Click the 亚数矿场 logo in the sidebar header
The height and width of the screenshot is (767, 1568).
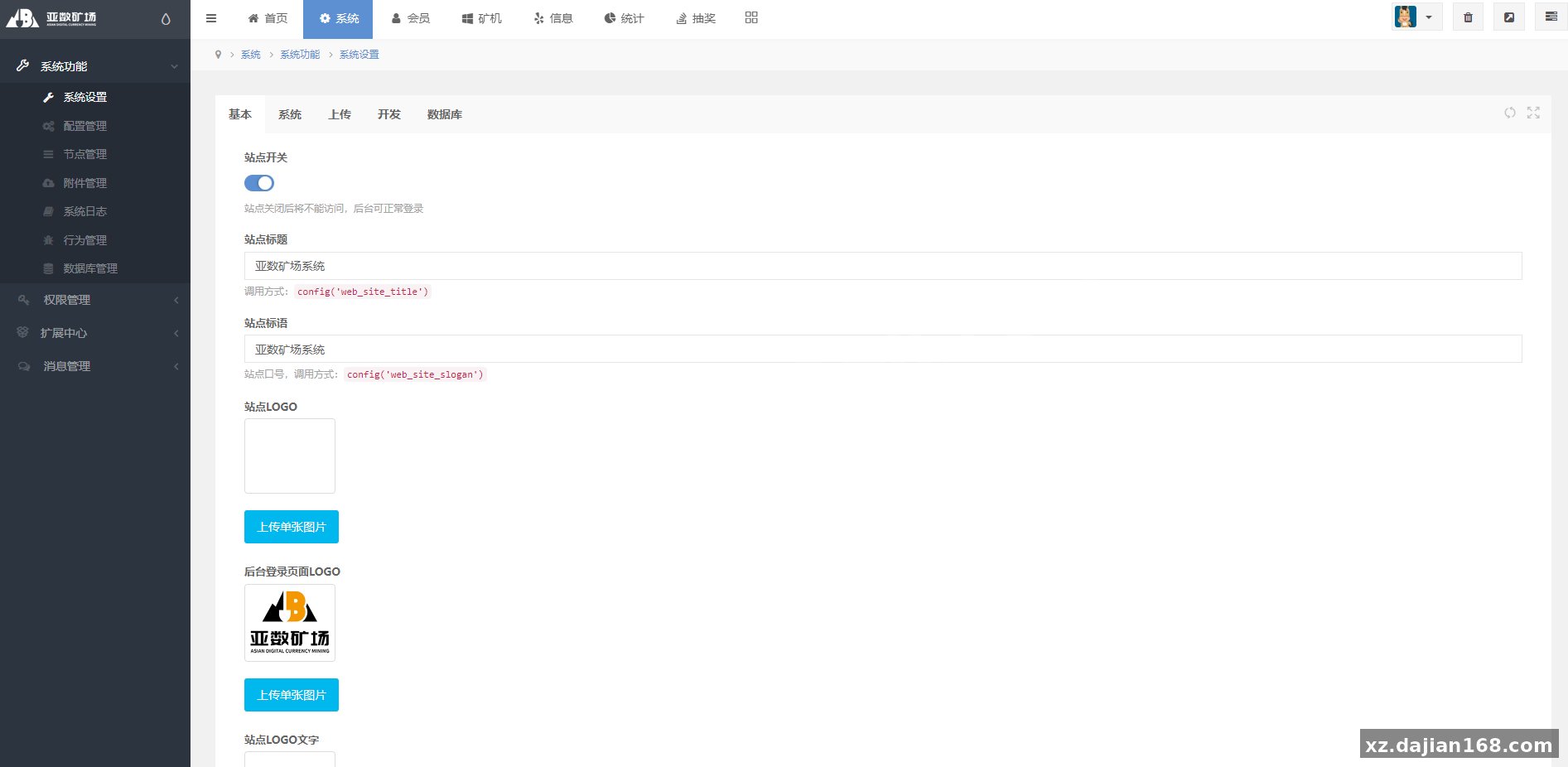click(x=51, y=18)
